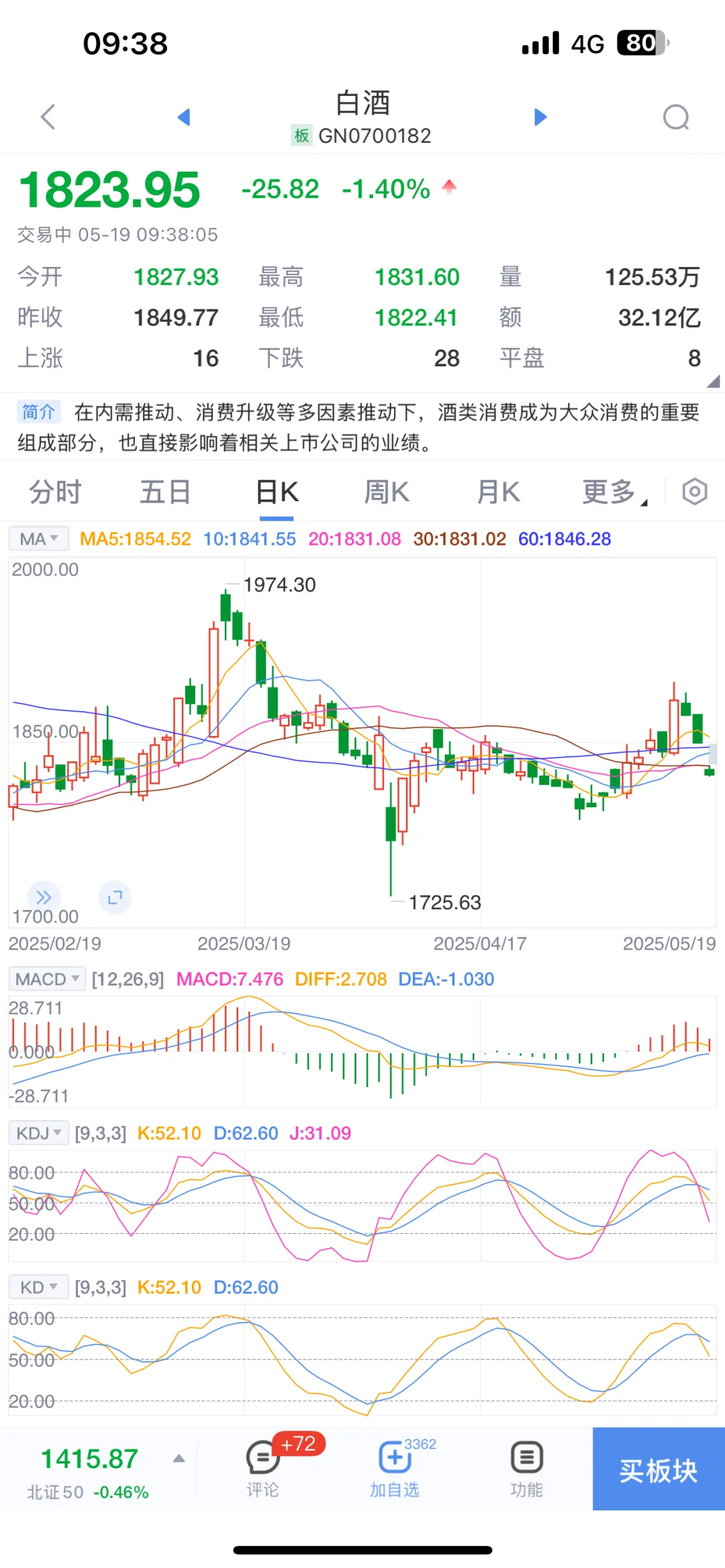The image size is (725, 1568).
Task: Expand quote details corner triangle
Action: point(714,381)
